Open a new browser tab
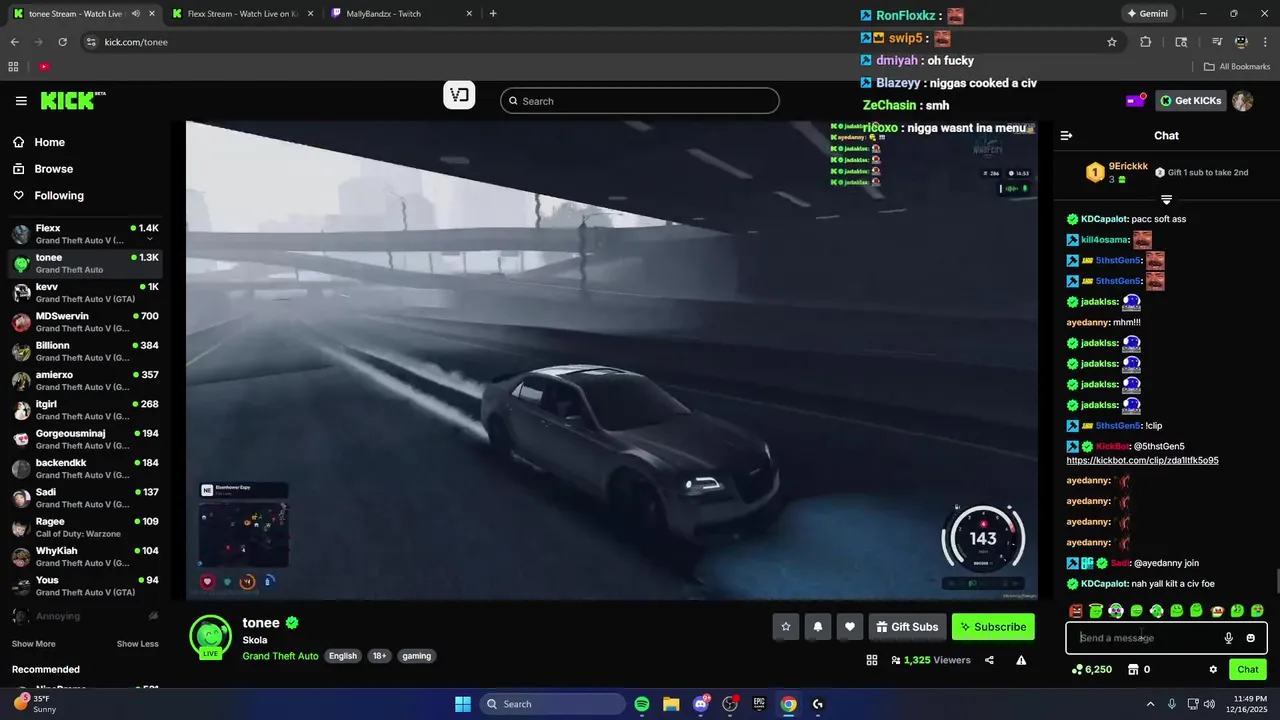This screenshot has width=1280, height=720. 493,14
